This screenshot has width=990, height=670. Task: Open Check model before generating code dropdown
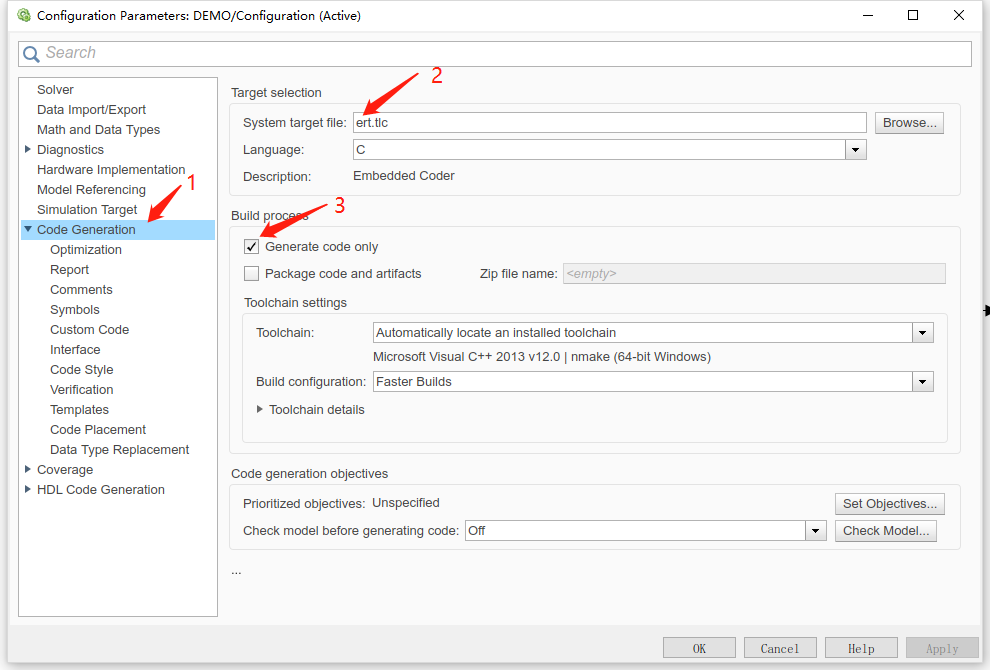(816, 531)
